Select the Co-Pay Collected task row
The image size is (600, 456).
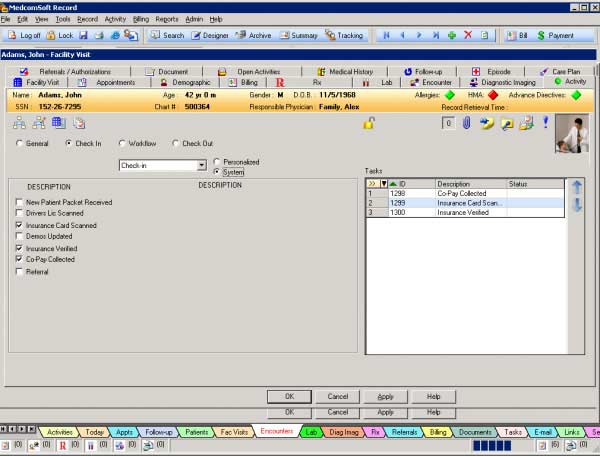[x=465, y=194]
